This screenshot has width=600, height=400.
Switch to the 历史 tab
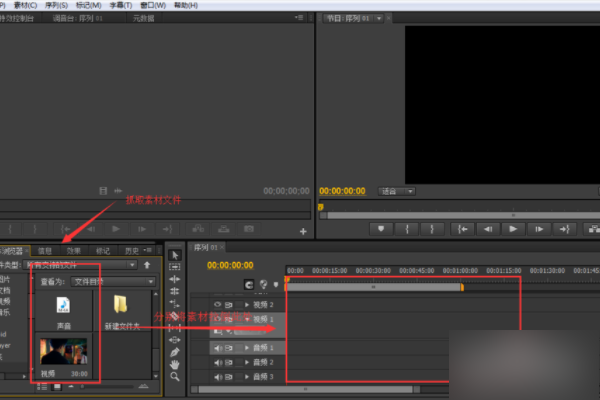click(x=132, y=251)
